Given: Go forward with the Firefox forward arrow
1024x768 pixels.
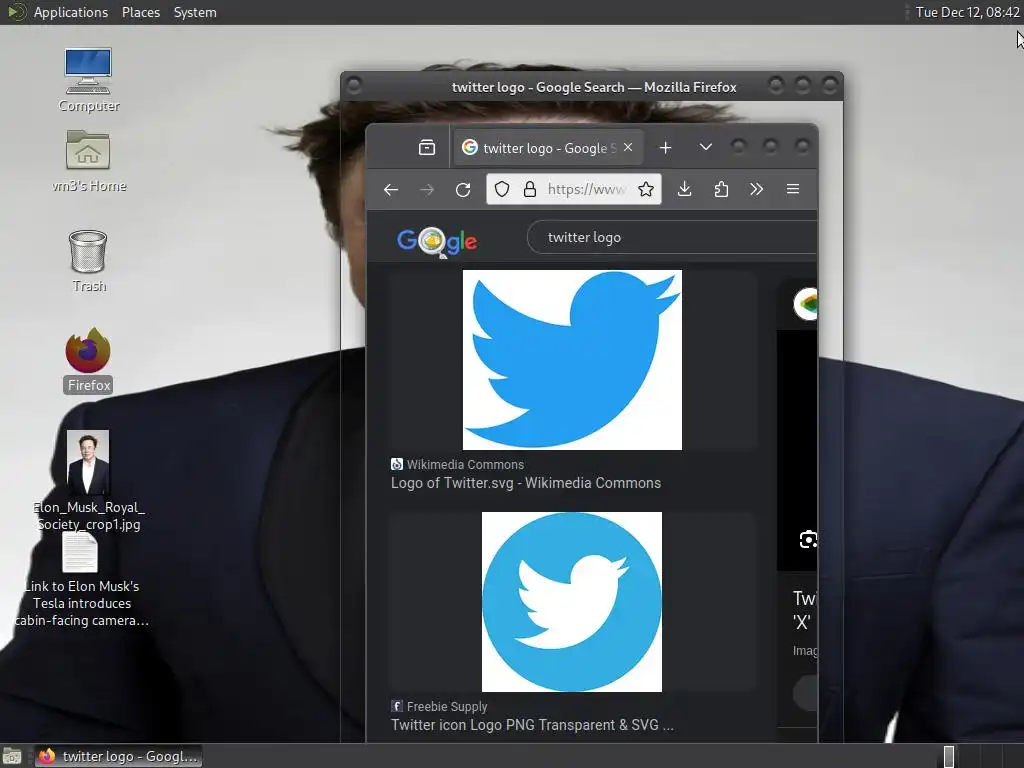Looking at the screenshot, I should click(427, 189).
